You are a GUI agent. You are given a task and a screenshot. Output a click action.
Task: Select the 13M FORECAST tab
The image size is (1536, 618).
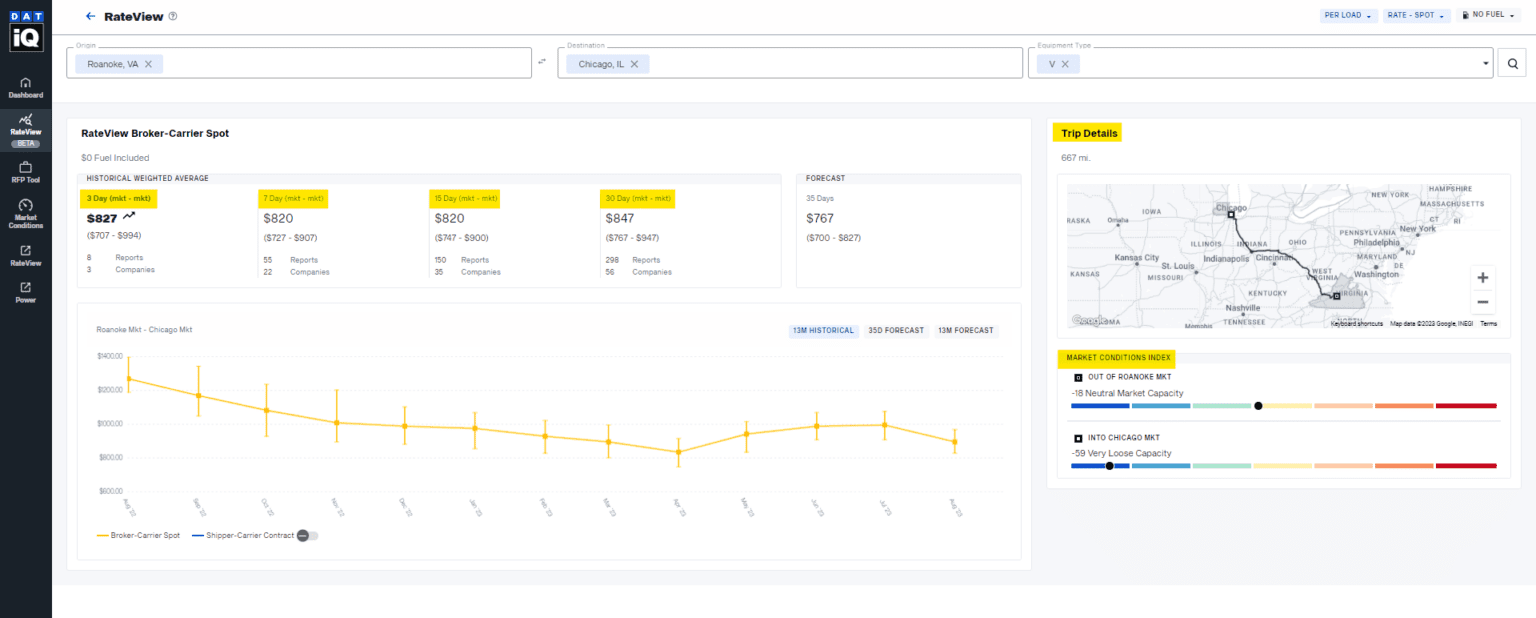click(966, 330)
